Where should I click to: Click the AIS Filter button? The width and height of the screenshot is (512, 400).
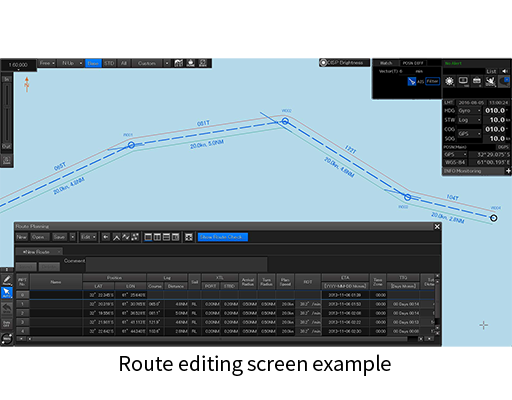click(x=432, y=81)
